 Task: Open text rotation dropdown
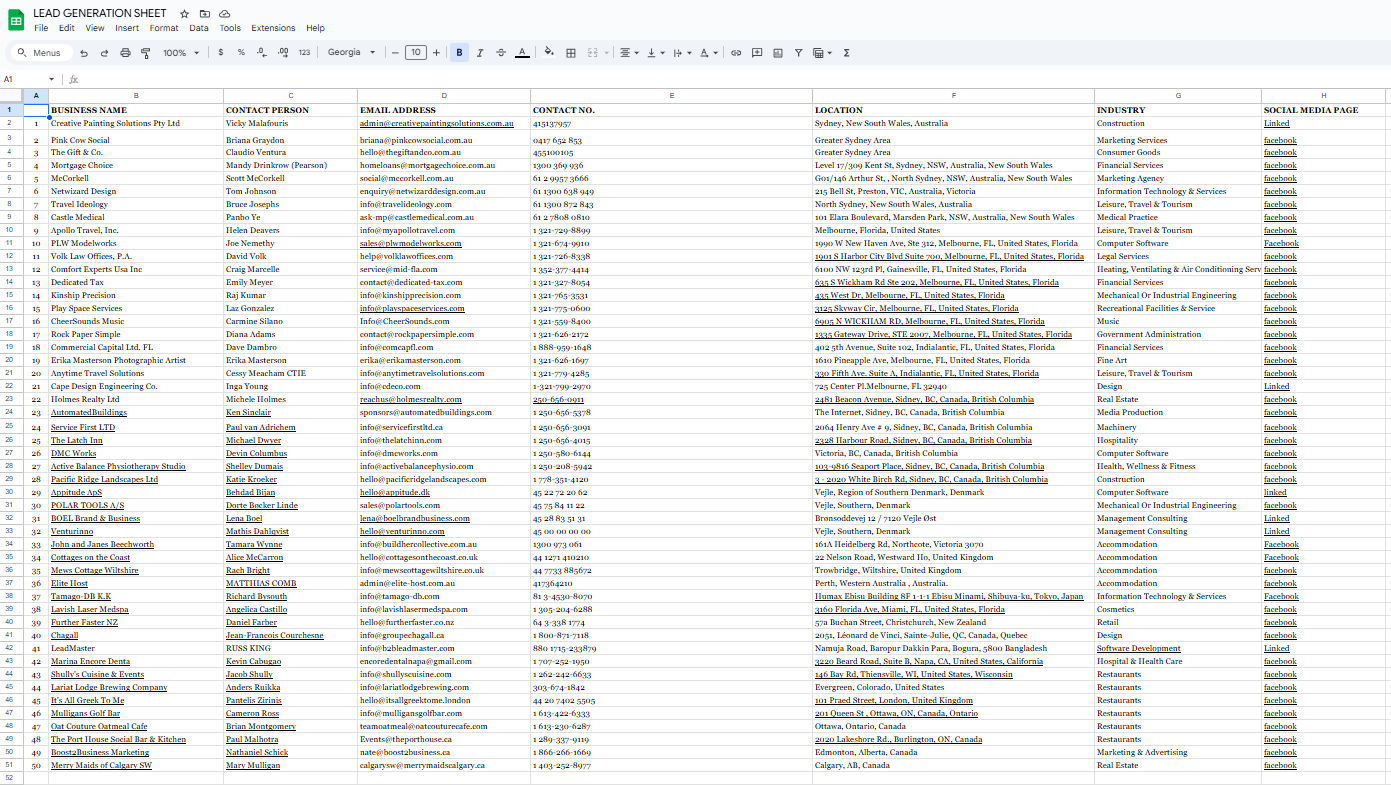click(x=709, y=53)
